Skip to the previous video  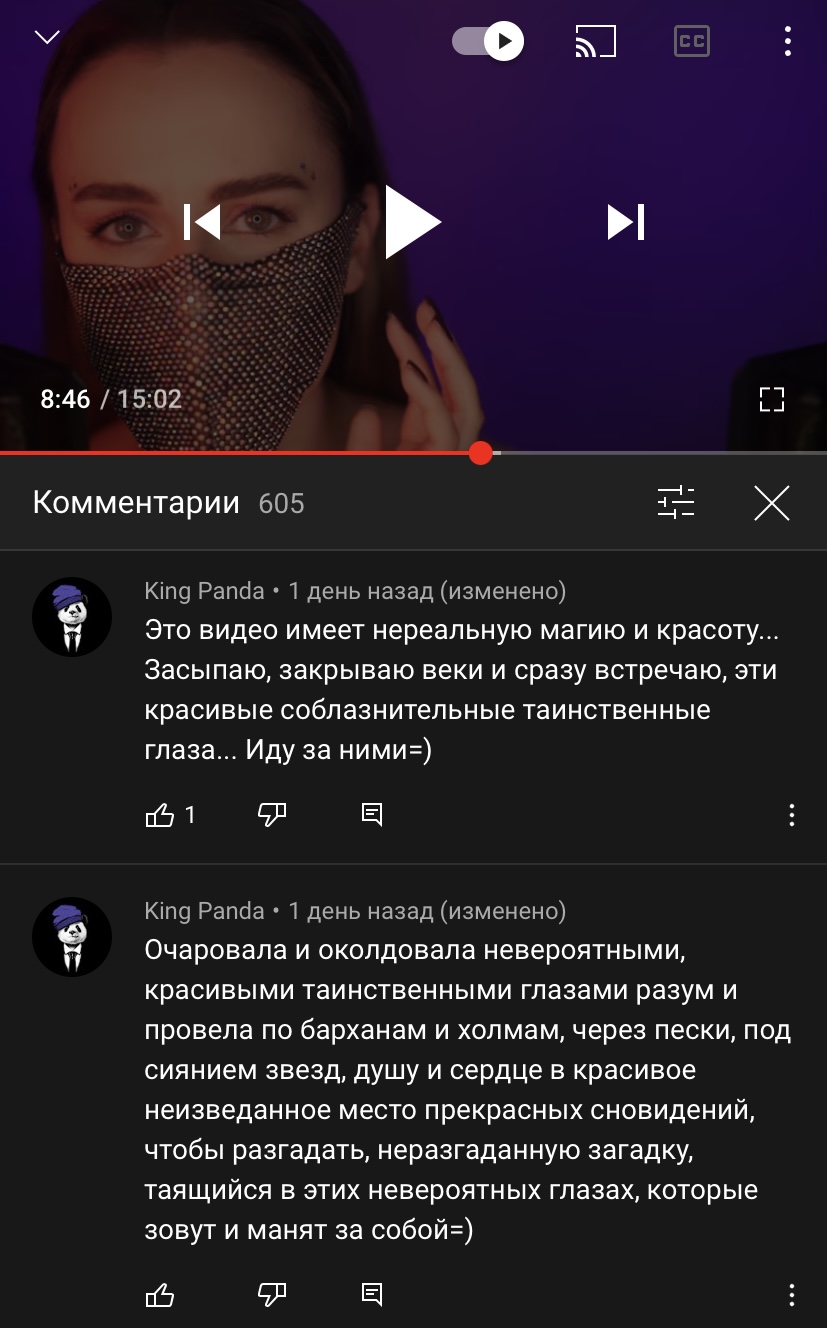(x=202, y=221)
